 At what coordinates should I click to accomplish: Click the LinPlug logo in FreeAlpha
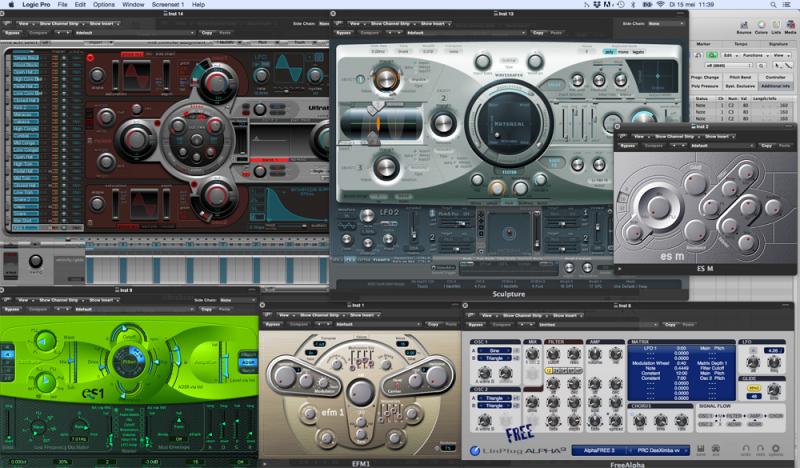[x=475, y=451]
